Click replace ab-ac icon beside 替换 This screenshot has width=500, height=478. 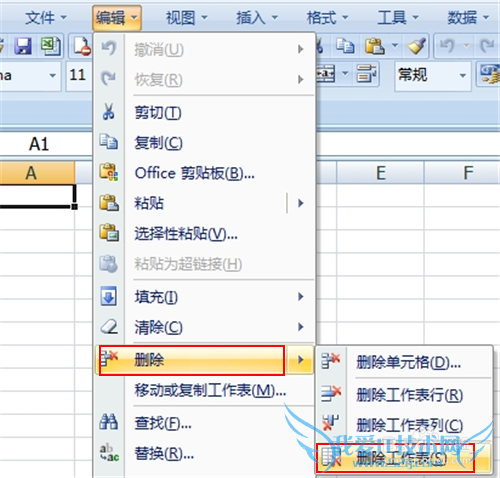pos(109,452)
